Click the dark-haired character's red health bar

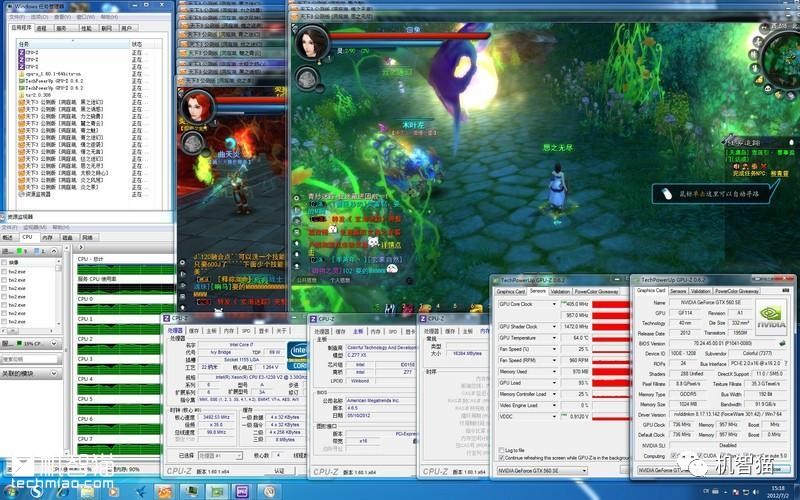click(411, 36)
